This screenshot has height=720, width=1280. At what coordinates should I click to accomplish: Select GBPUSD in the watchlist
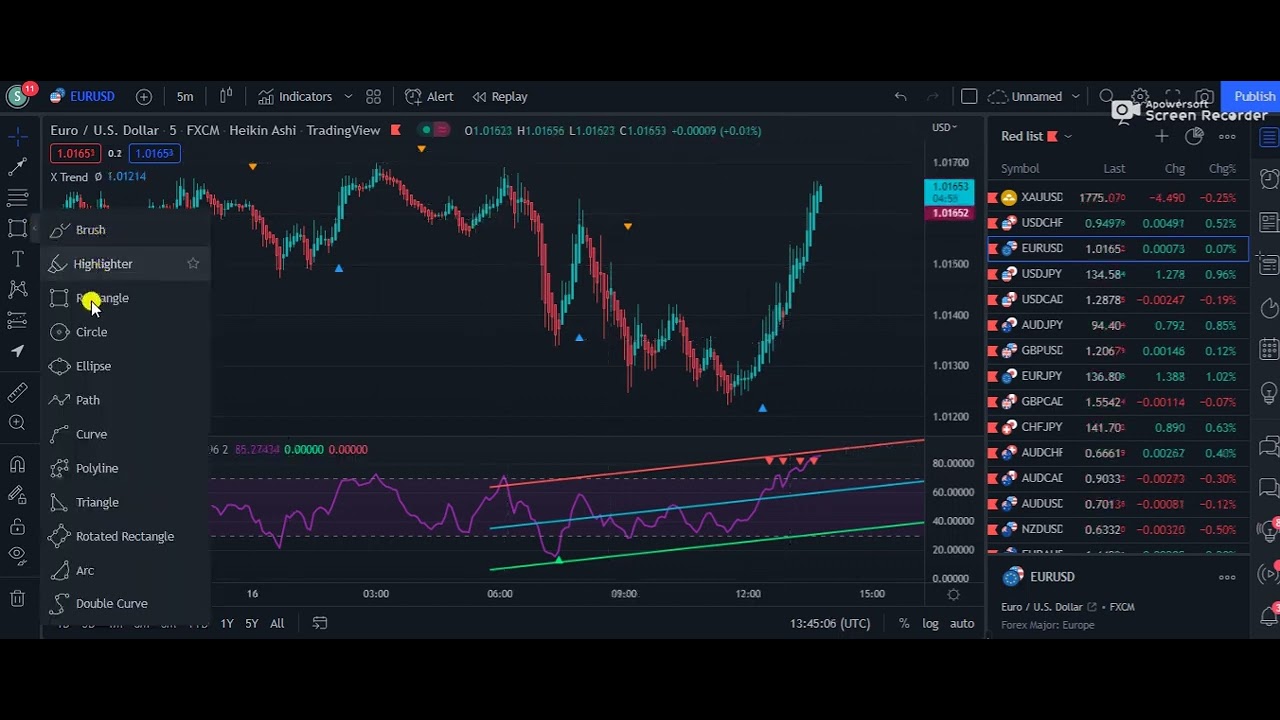[1118, 351]
